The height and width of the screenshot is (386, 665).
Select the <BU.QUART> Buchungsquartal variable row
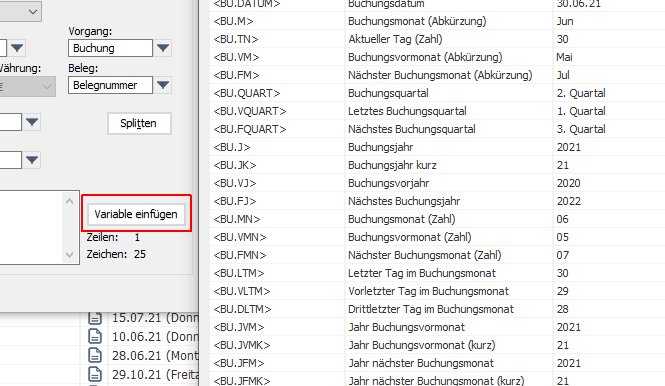[437, 93]
